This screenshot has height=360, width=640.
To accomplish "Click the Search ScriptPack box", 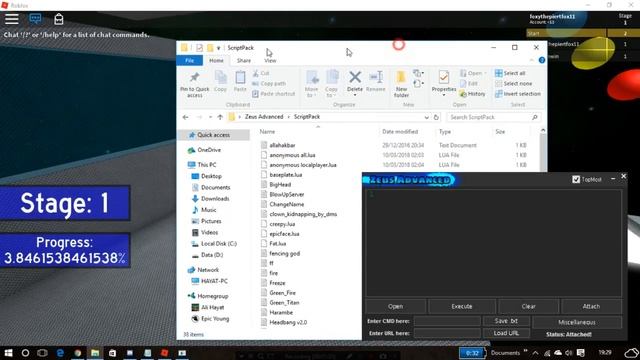I will tap(494, 117).
